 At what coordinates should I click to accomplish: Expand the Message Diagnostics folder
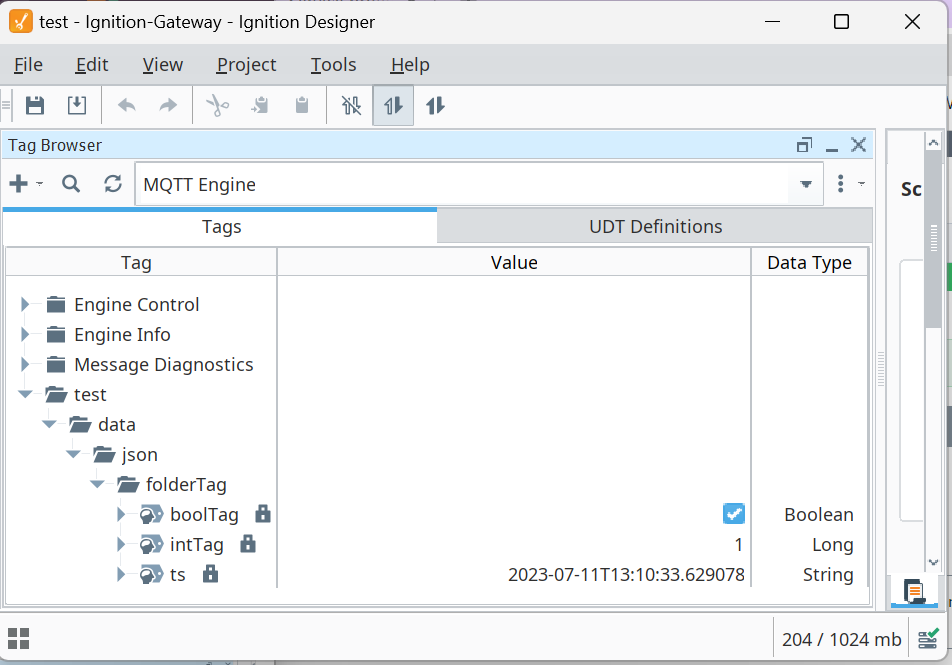pyautogui.click(x=24, y=364)
